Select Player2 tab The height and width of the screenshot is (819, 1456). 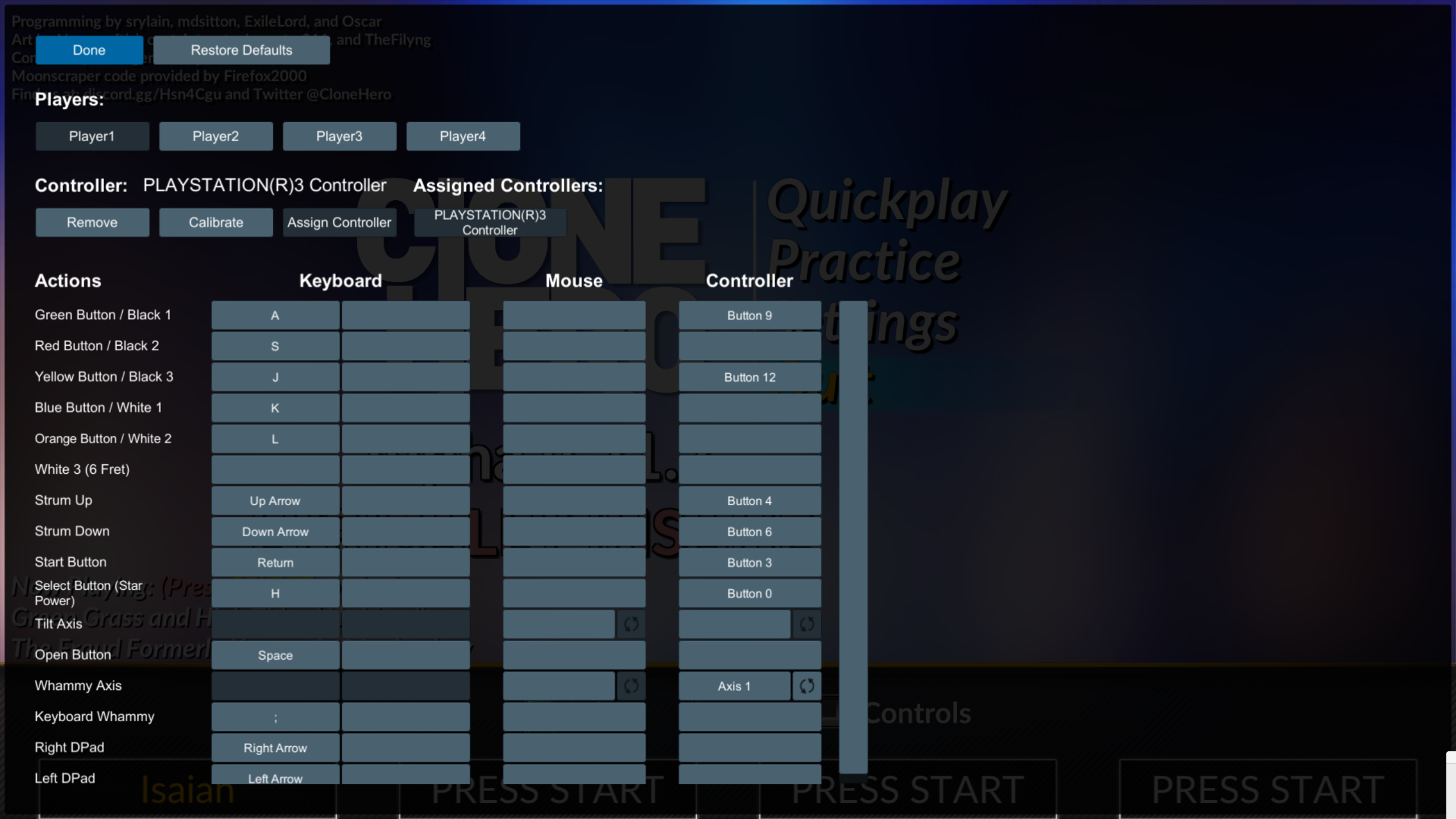click(215, 135)
